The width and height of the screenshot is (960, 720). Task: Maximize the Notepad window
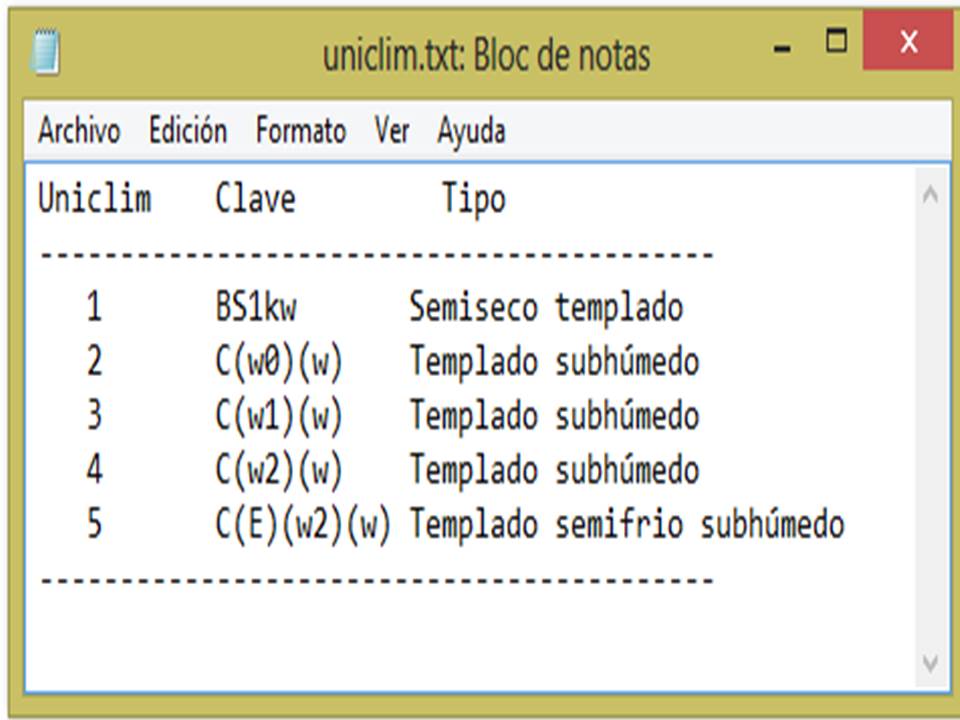click(836, 42)
